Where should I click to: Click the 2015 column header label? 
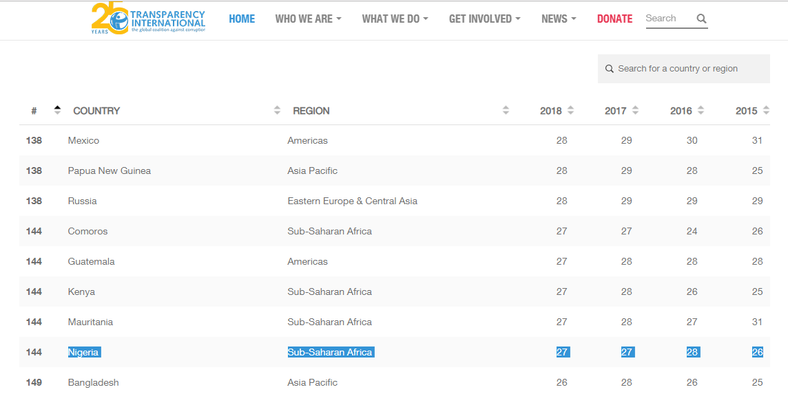point(746,111)
